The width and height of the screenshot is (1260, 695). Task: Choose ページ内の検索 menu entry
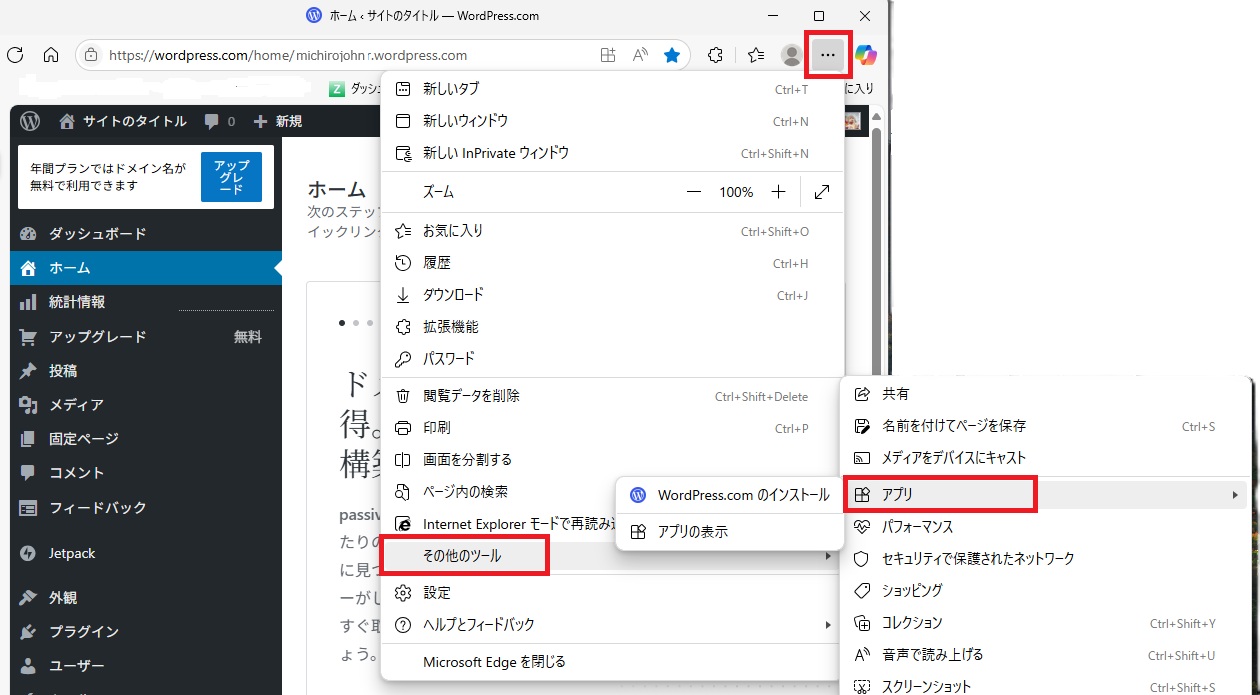[500, 492]
